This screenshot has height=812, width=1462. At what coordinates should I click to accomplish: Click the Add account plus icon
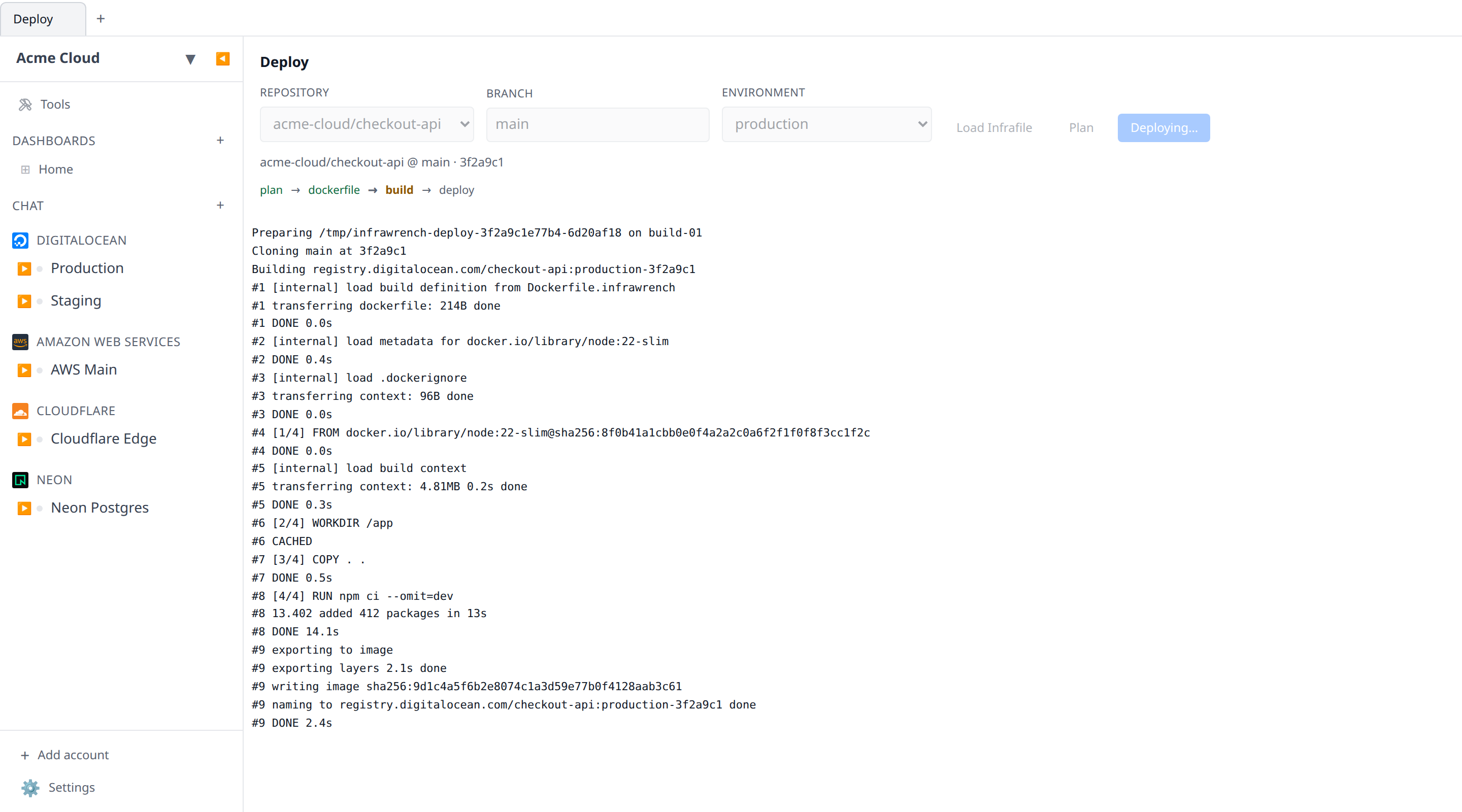(25, 755)
